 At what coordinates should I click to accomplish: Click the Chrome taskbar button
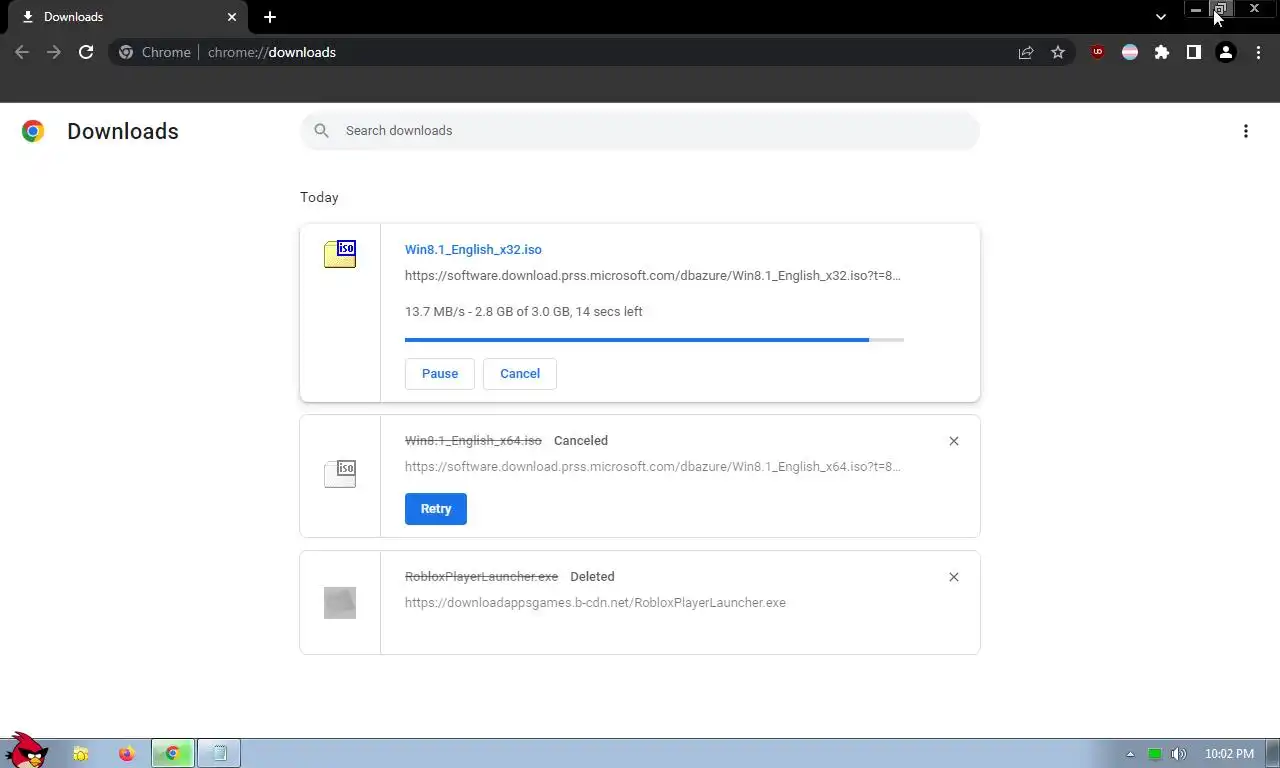point(172,754)
